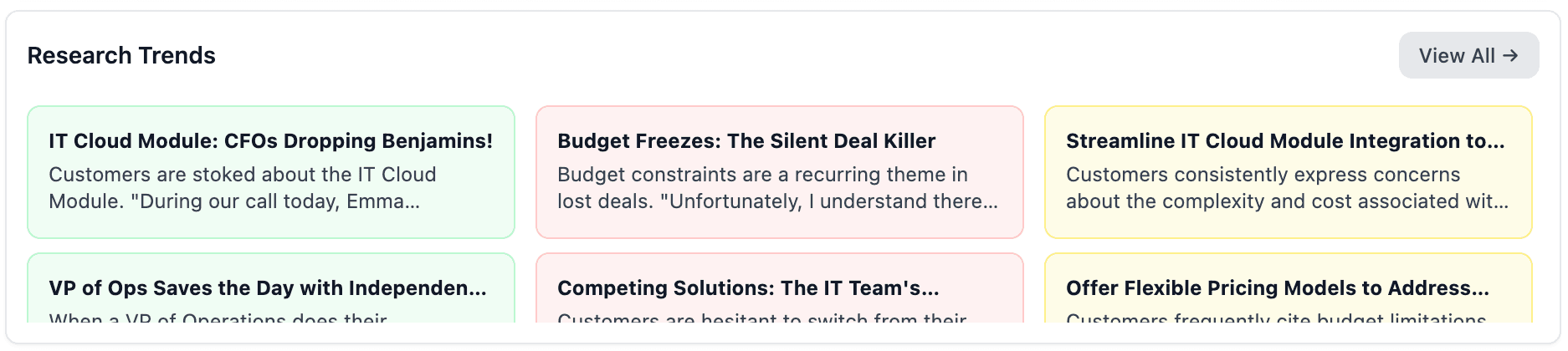
Task: Click the "When a VP of Operations" description
Action: click(218, 318)
